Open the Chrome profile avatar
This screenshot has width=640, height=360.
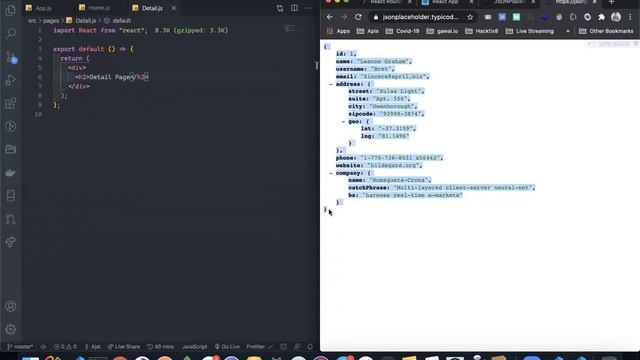(x=616, y=17)
